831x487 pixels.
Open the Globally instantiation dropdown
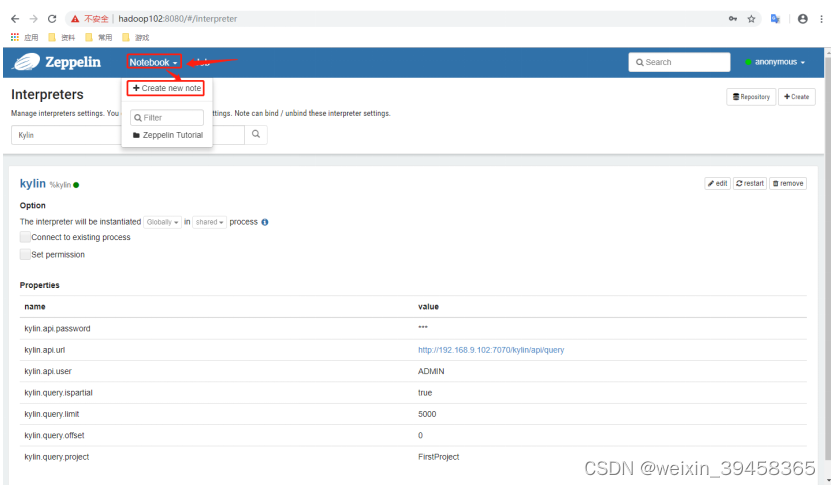[x=162, y=222]
